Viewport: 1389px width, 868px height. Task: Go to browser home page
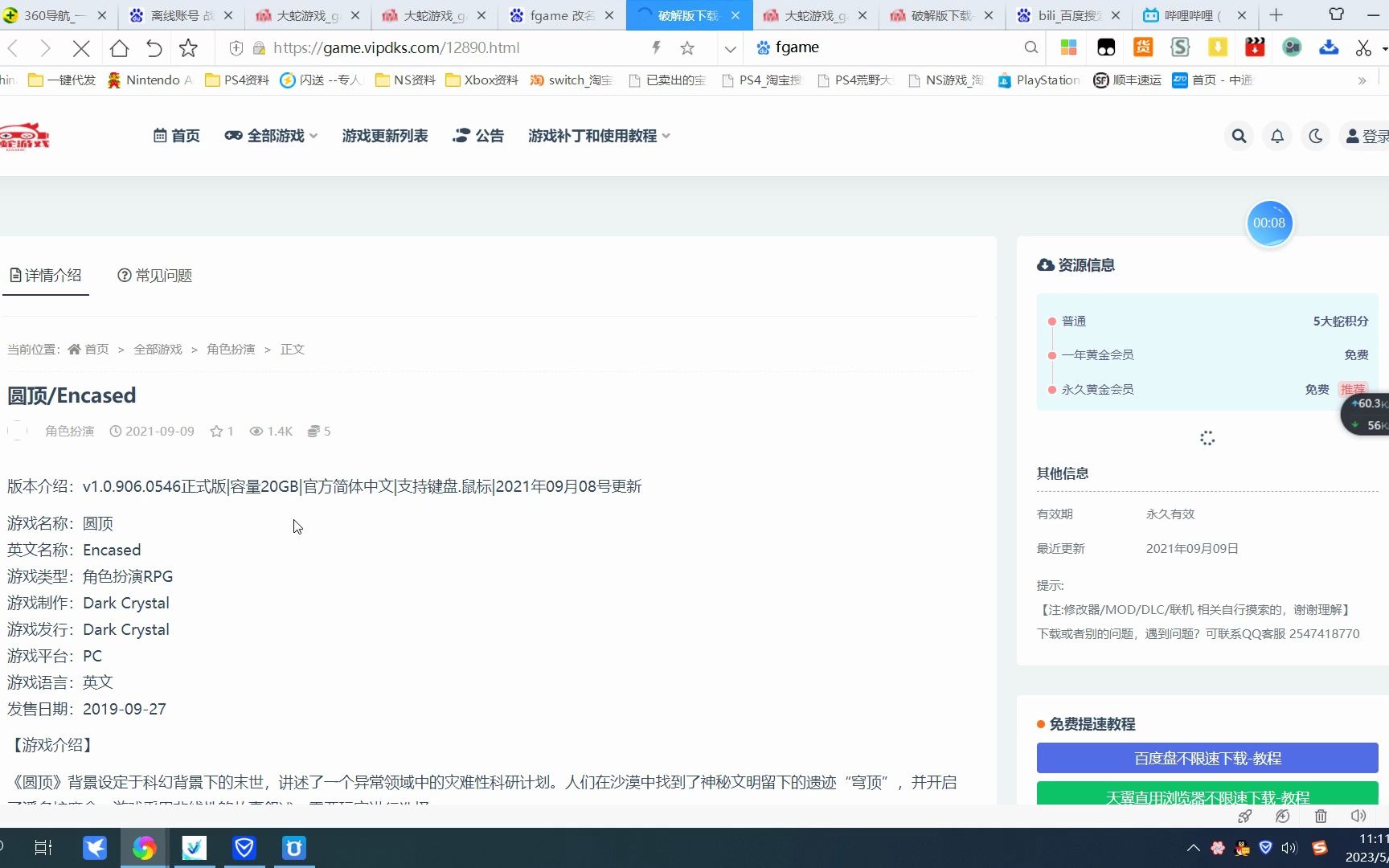[x=119, y=48]
